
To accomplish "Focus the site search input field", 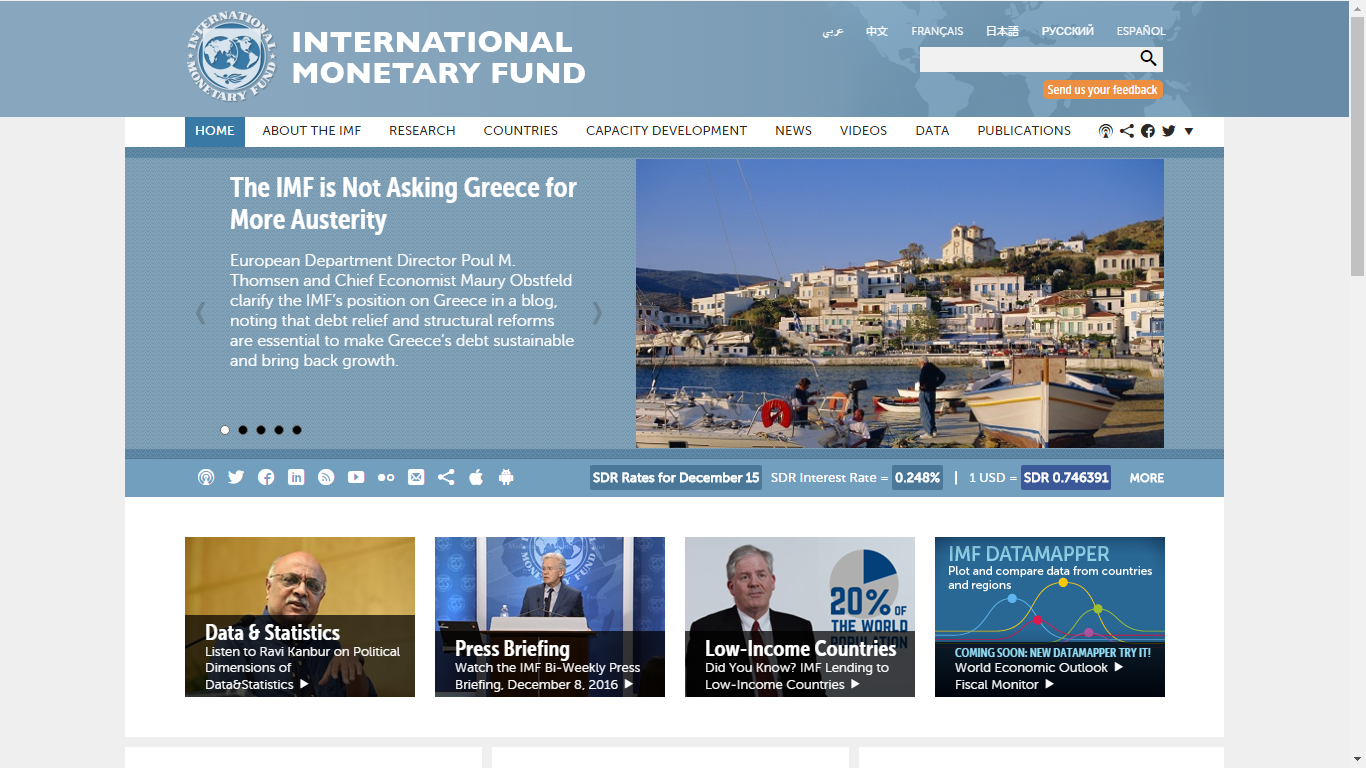I will tap(1028, 59).
